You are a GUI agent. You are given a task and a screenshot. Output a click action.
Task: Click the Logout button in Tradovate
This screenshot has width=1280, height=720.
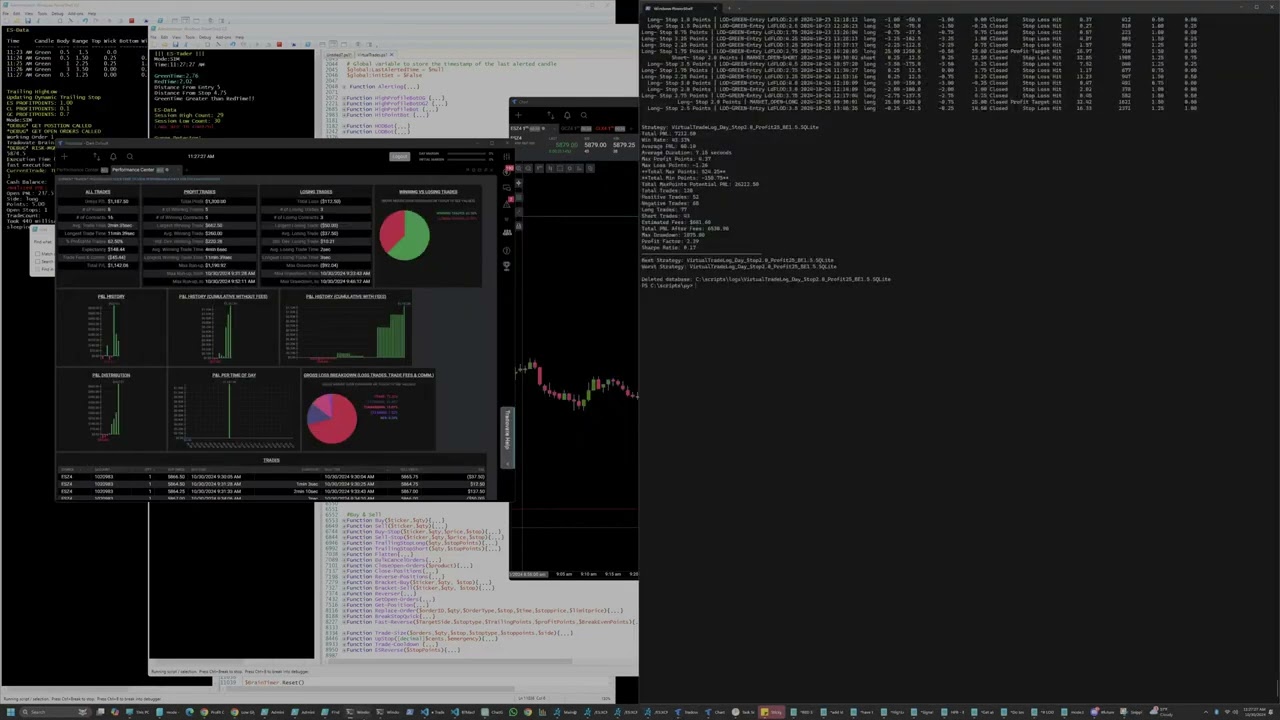click(x=400, y=156)
